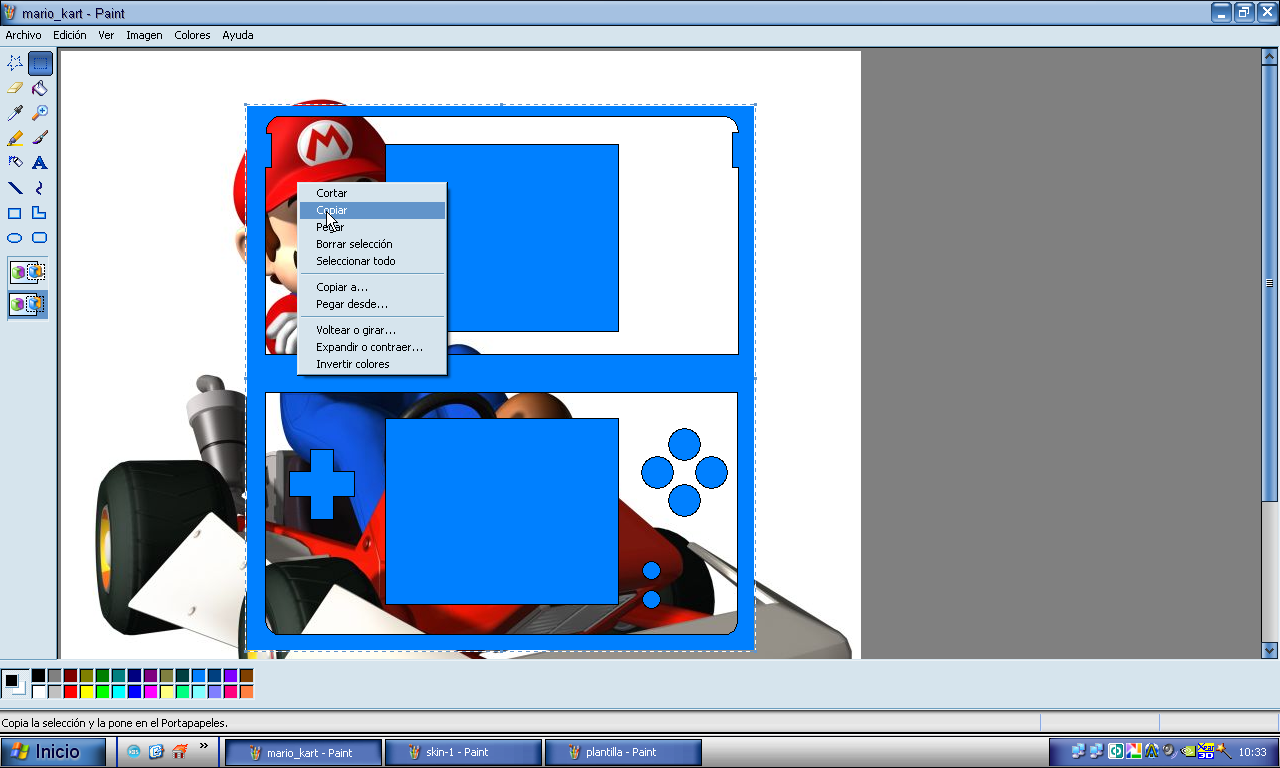
Task: Pick the black palette color
Action: coord(39,676)
